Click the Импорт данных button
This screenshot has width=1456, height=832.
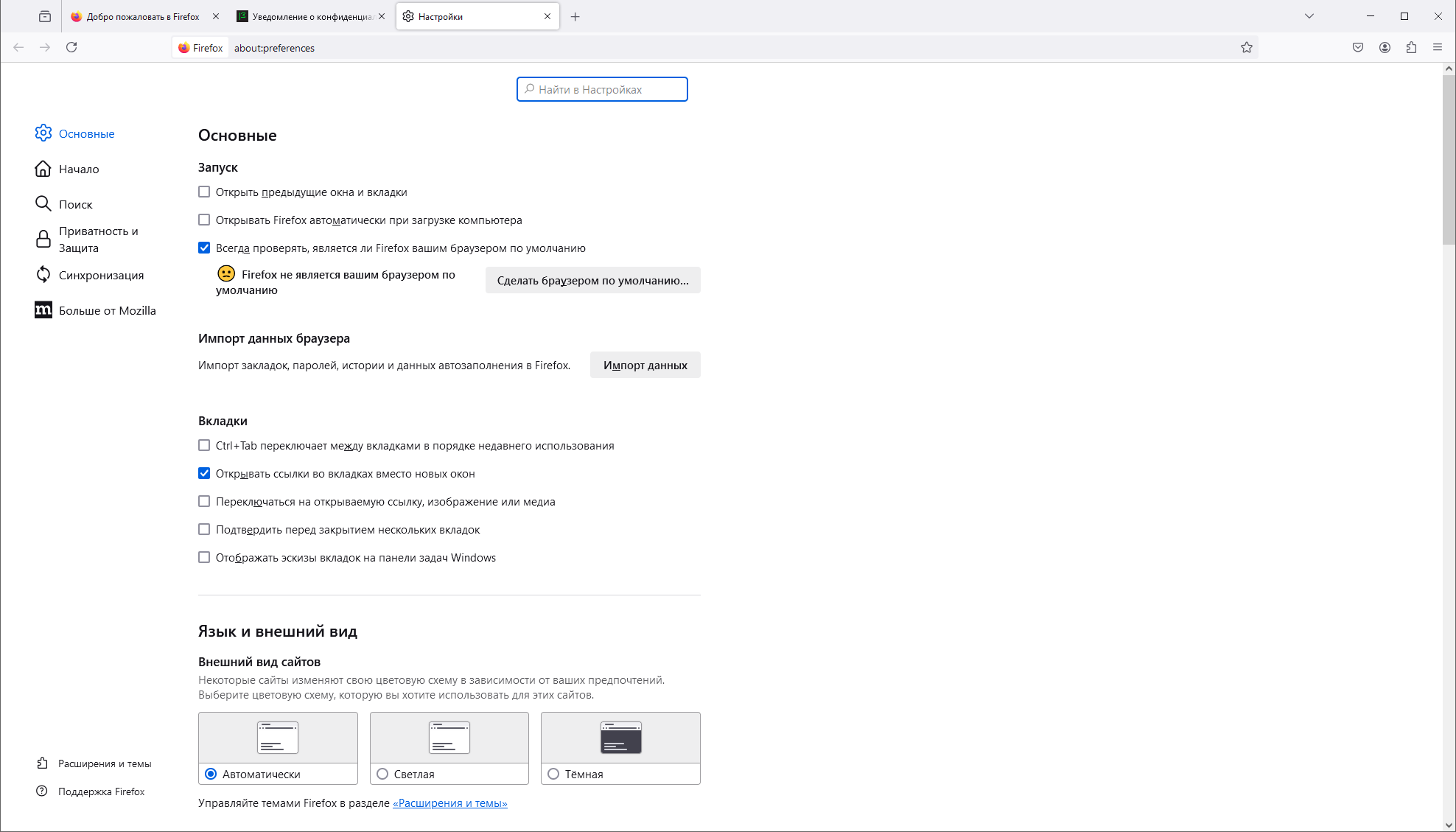[x=645, y=365]
